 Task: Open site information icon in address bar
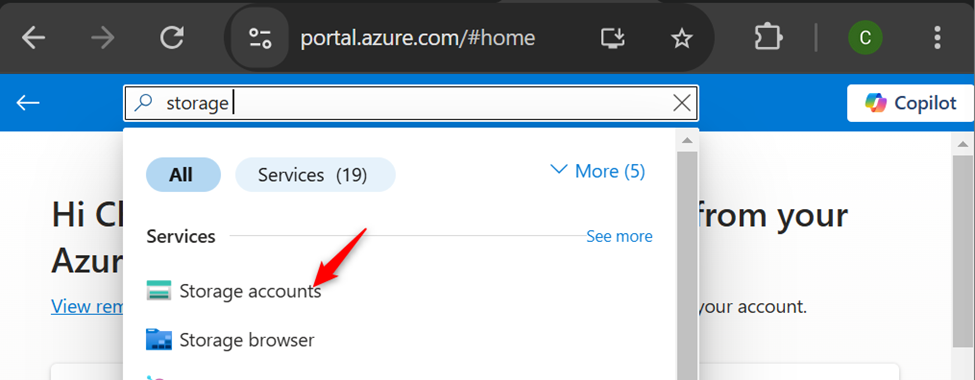tap(259, 39)
